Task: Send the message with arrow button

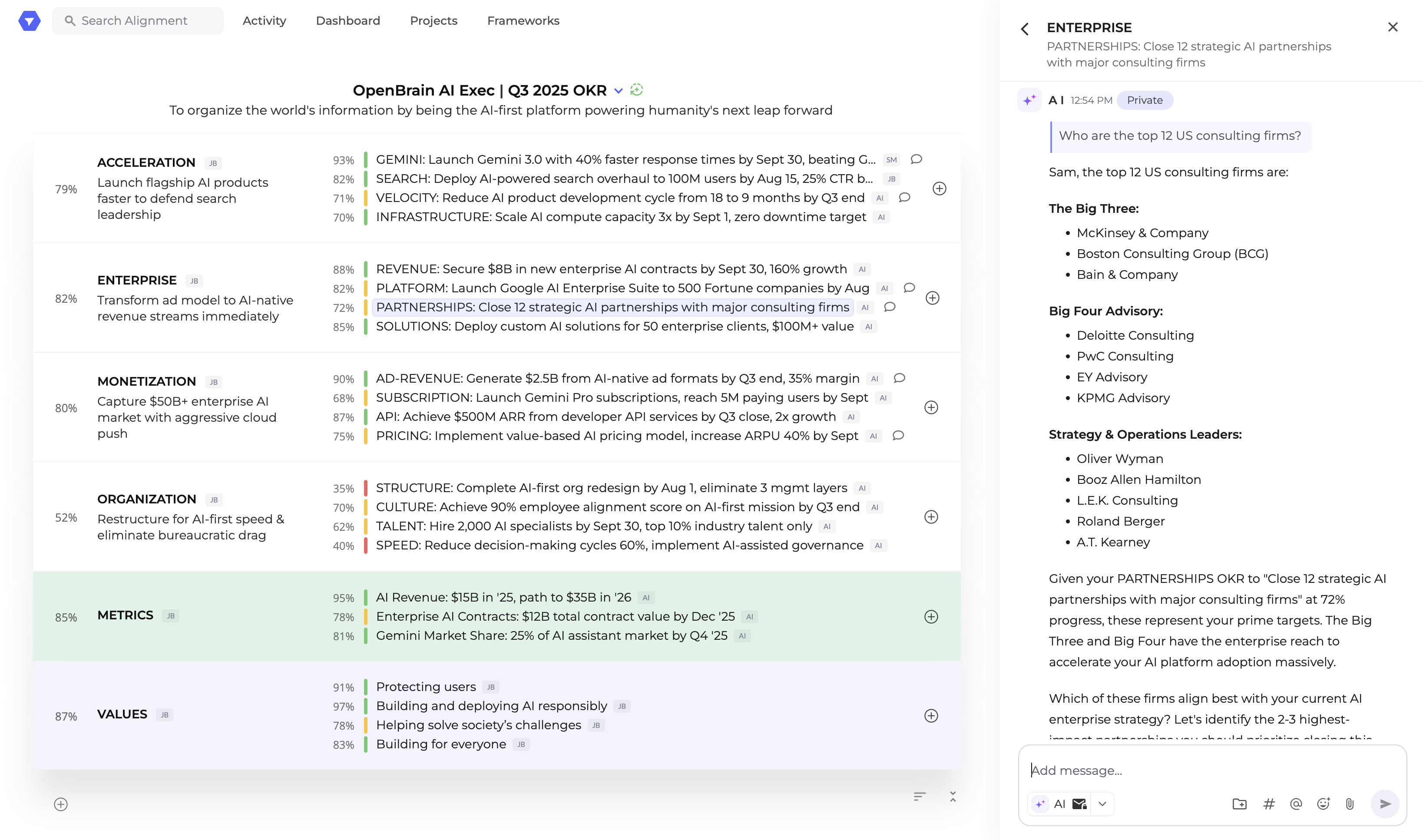Action: 1385,804
